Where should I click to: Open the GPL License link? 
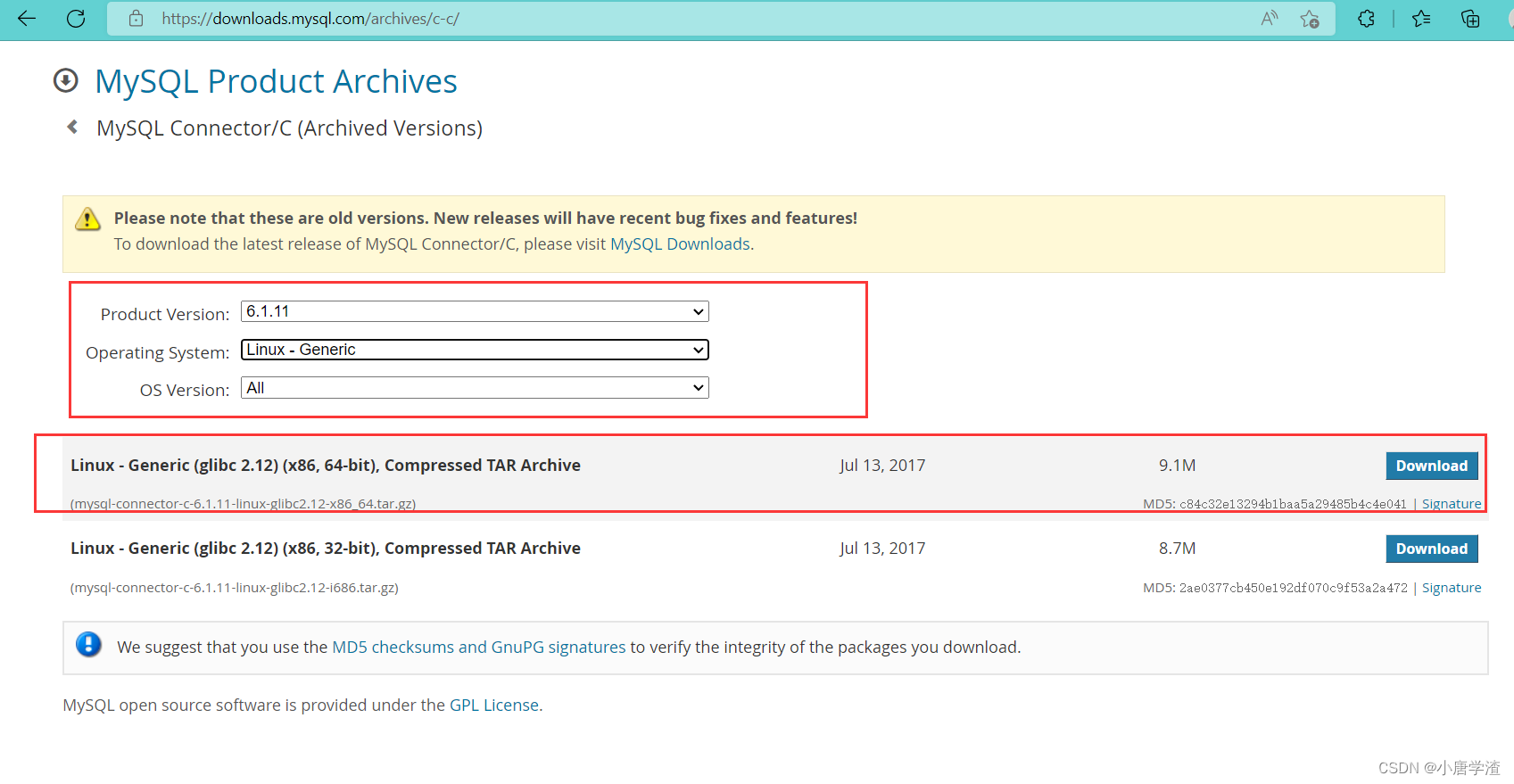coord(494,706)
